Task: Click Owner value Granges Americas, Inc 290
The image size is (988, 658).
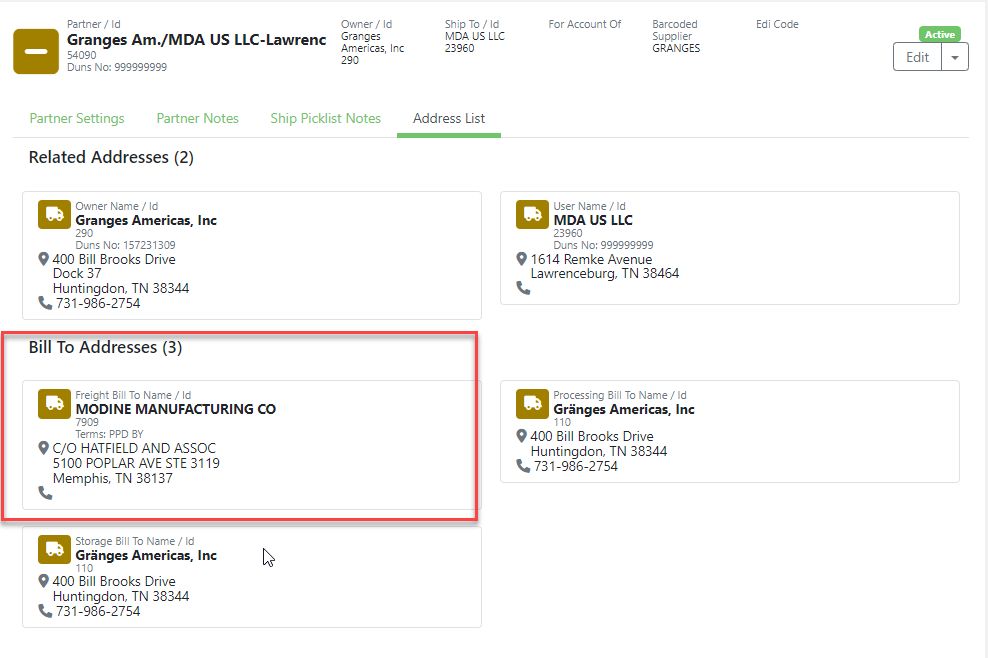Action: 372,48
